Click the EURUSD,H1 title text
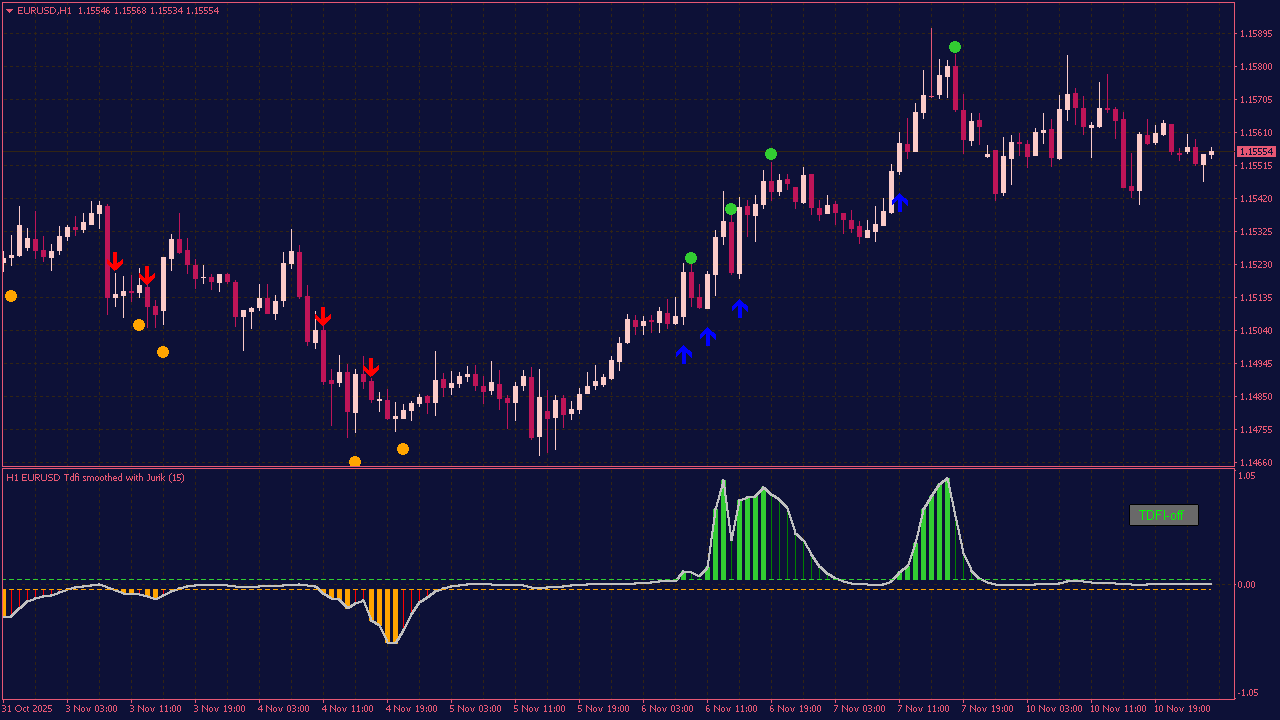This screenshot has width=1280, height=720. pos(45,10)
